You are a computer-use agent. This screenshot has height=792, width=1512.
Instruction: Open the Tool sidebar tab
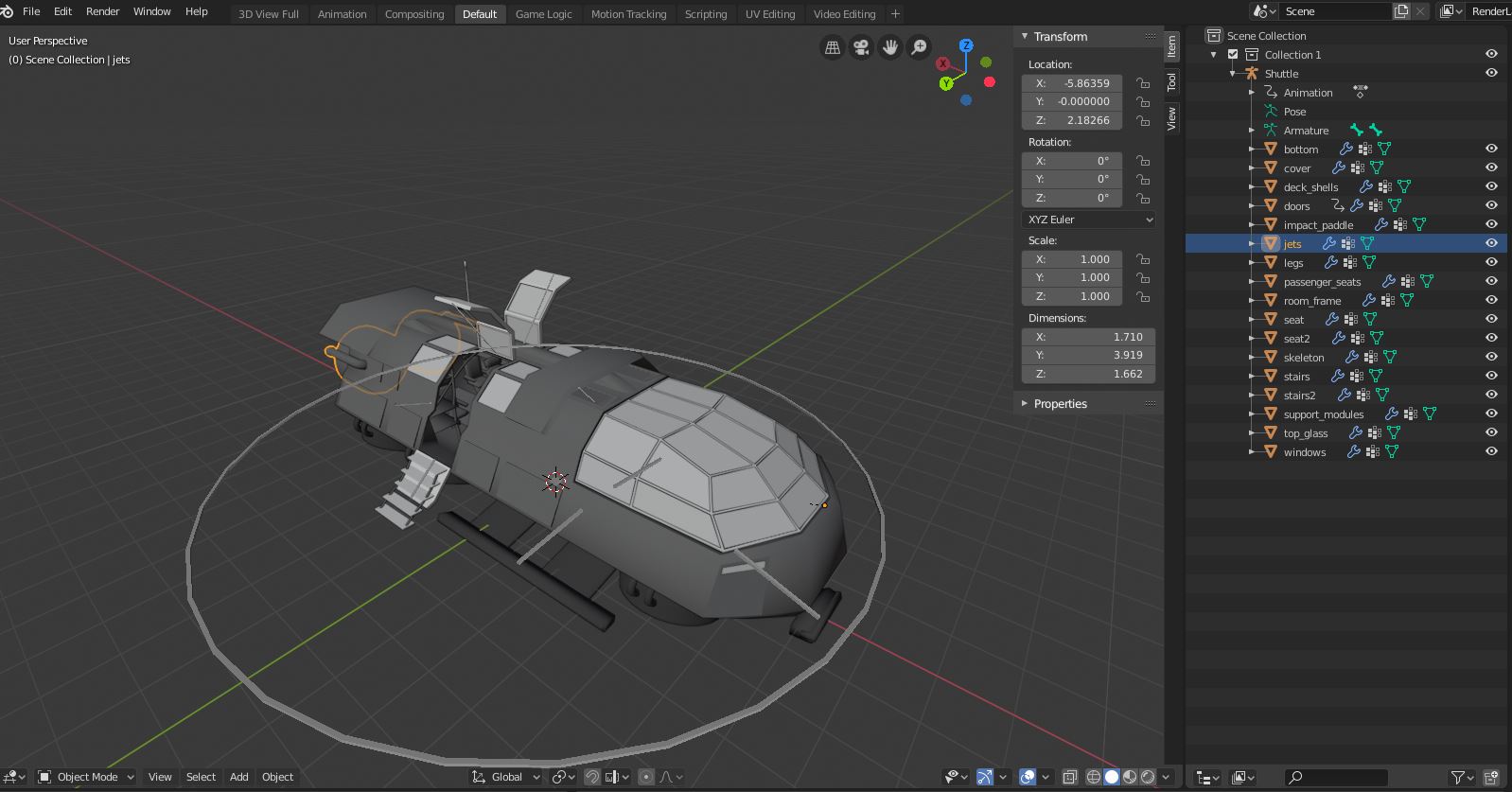coord(1171,81)
